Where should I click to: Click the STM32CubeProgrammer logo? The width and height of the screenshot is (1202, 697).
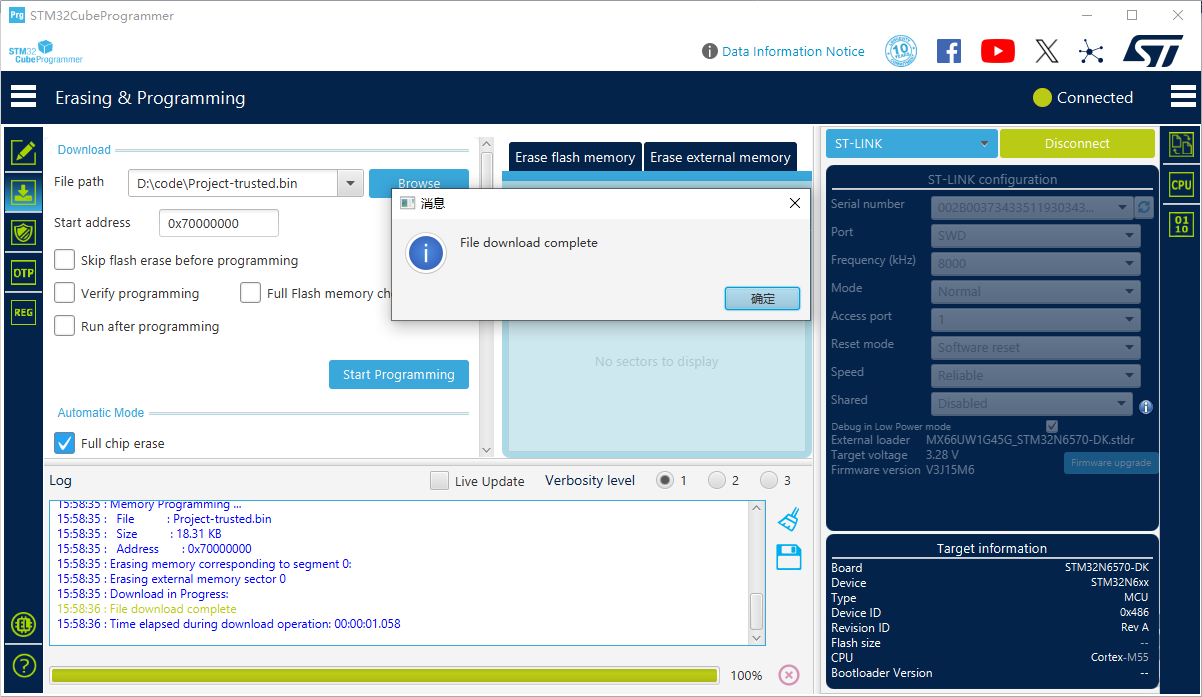click(44, 52)
